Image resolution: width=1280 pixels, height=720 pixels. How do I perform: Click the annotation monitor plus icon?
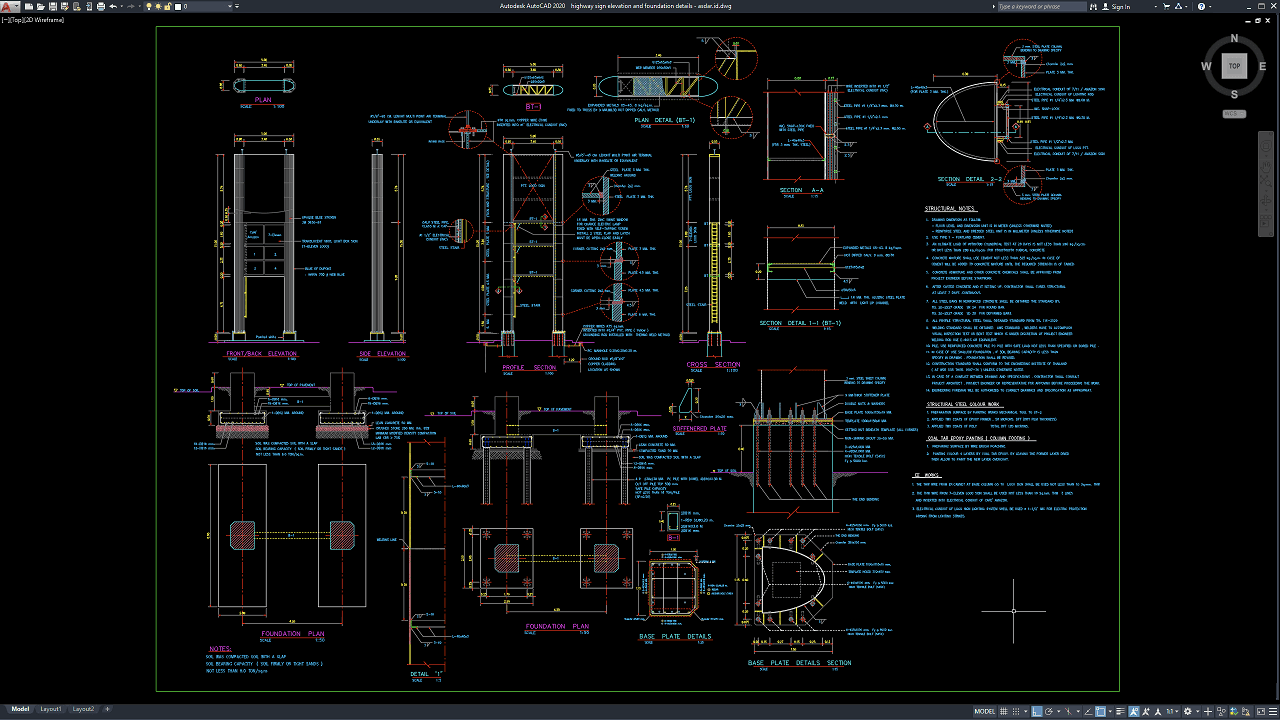1207,712
